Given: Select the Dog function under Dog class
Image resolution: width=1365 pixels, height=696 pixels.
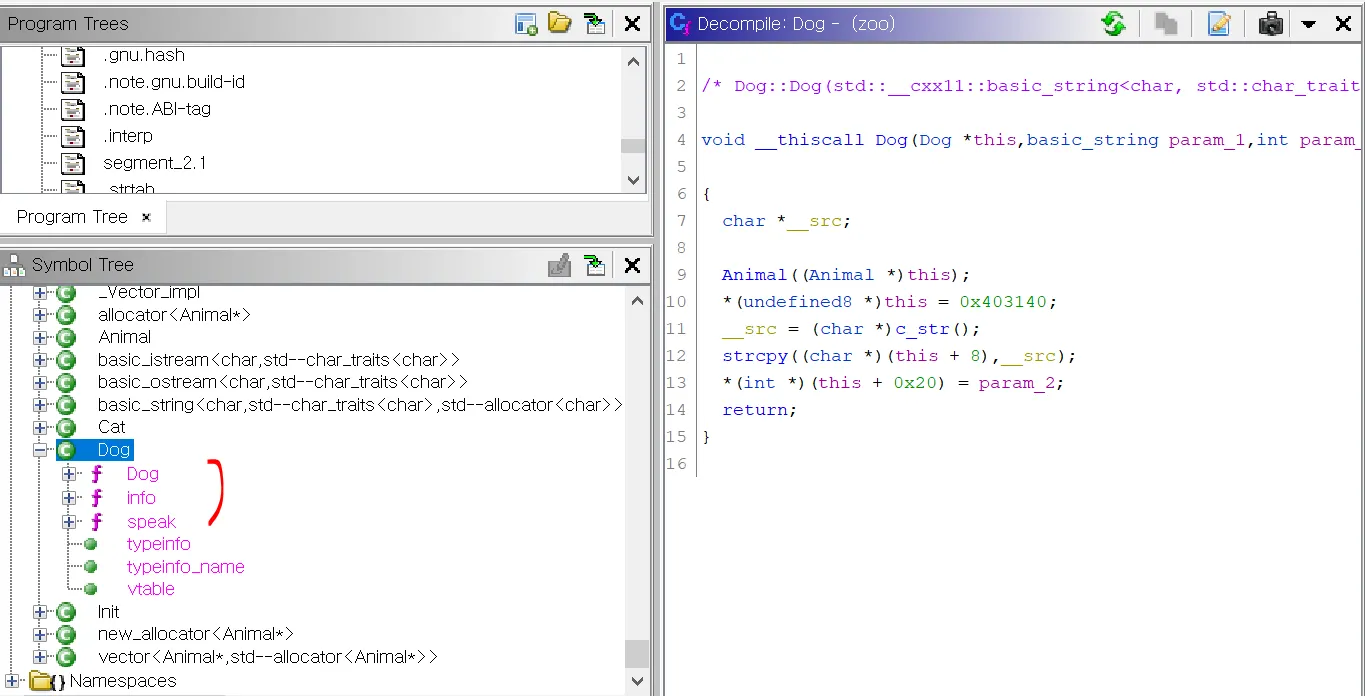Looking at the screenshot, I should [x=142, y=474].
